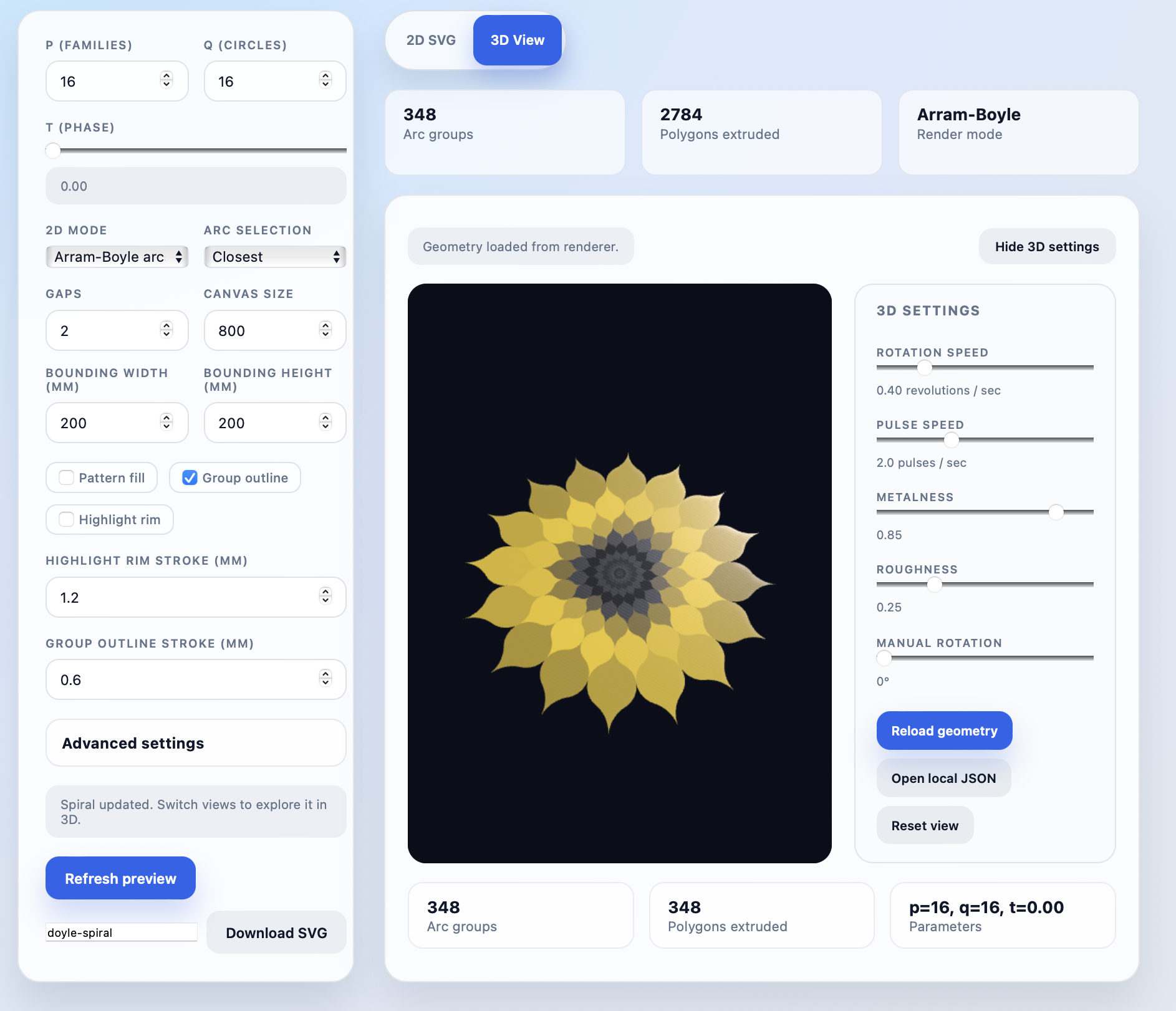Click the Download SVG button
Screen dimensions: 1176x1011
[276, 933]
